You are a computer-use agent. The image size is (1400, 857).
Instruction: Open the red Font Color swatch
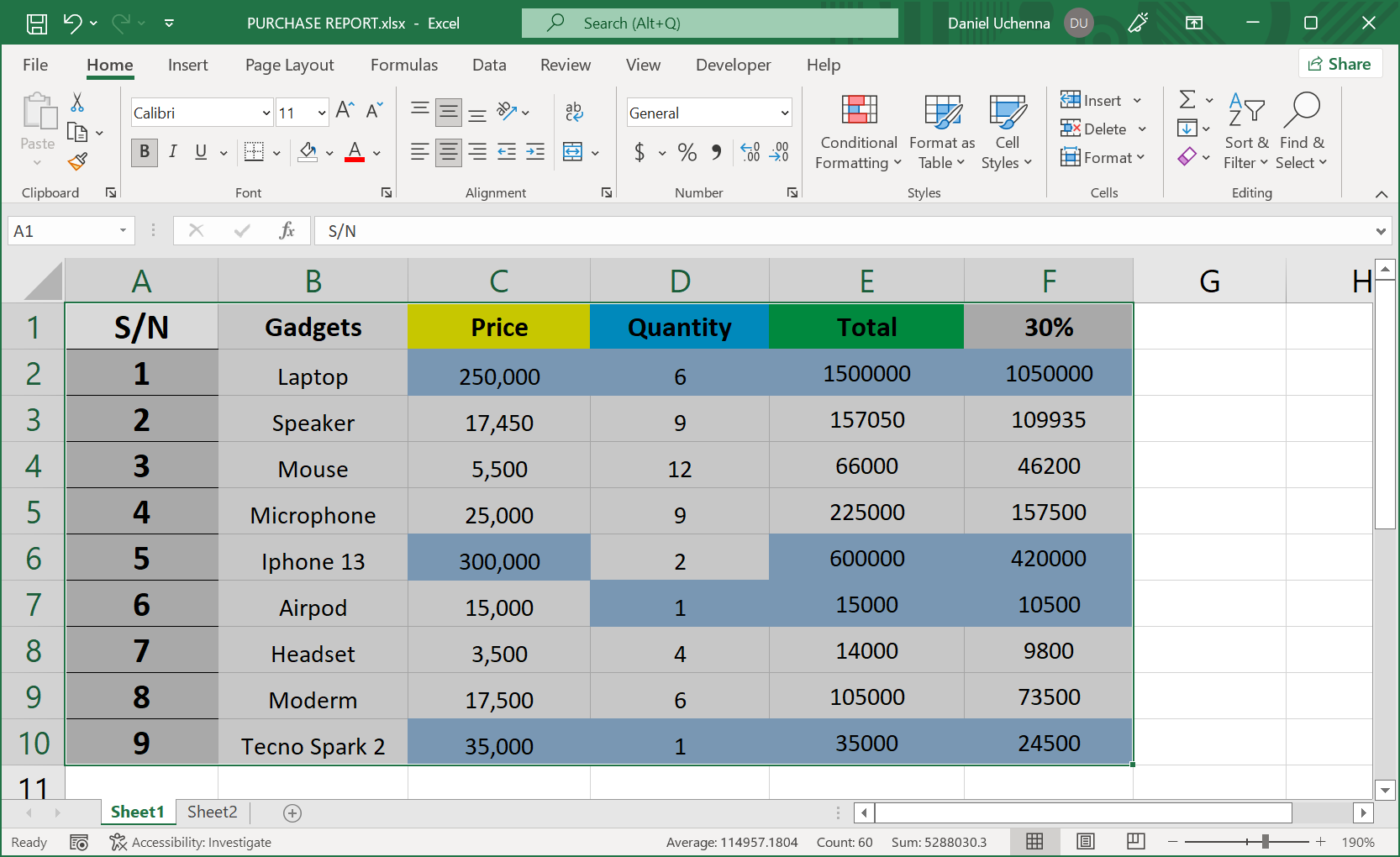click(354, 152)
